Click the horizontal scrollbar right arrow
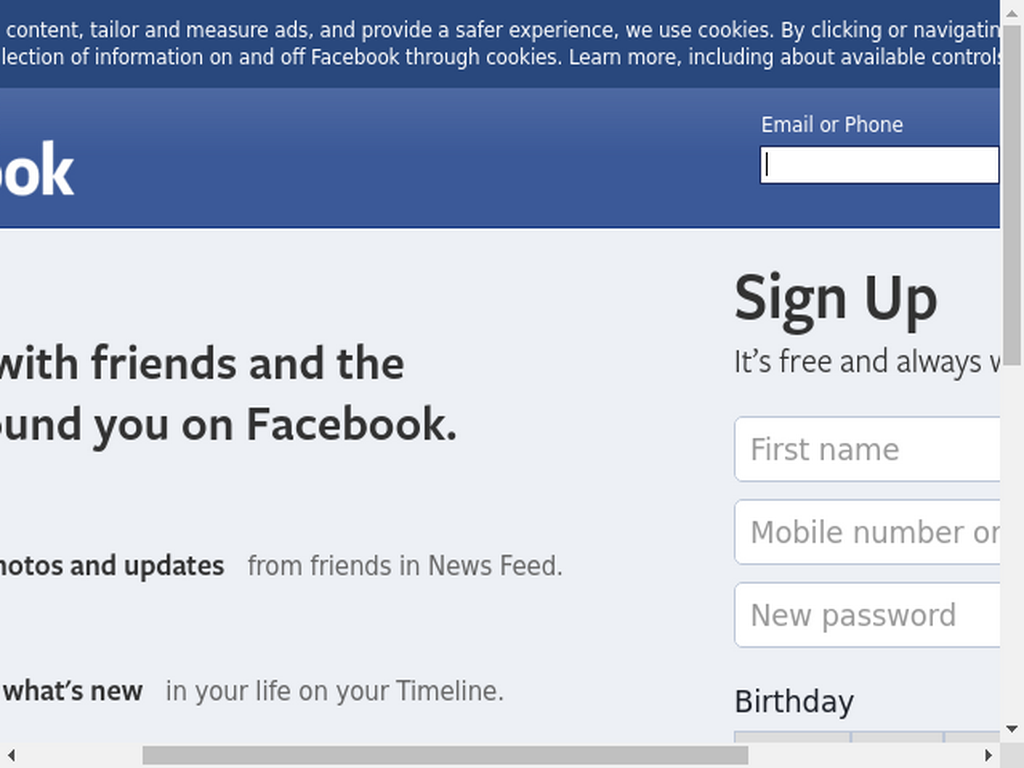 (x=988, y=755)
